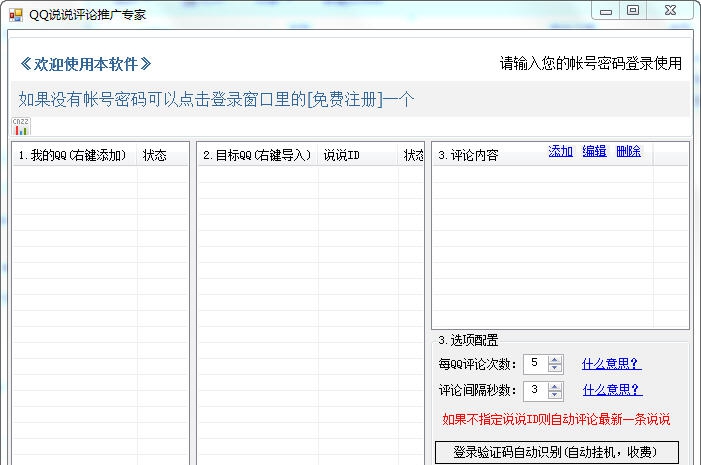Close the QQ说说评论推广专家 window
701x465 pixels.
670,10
